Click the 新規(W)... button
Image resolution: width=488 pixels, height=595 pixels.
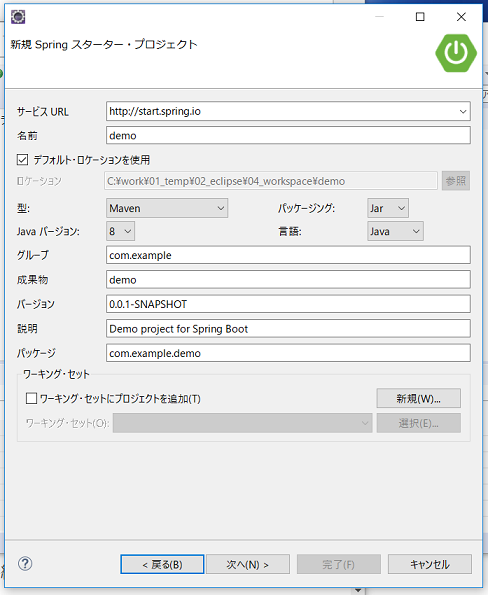coord(419,398)
